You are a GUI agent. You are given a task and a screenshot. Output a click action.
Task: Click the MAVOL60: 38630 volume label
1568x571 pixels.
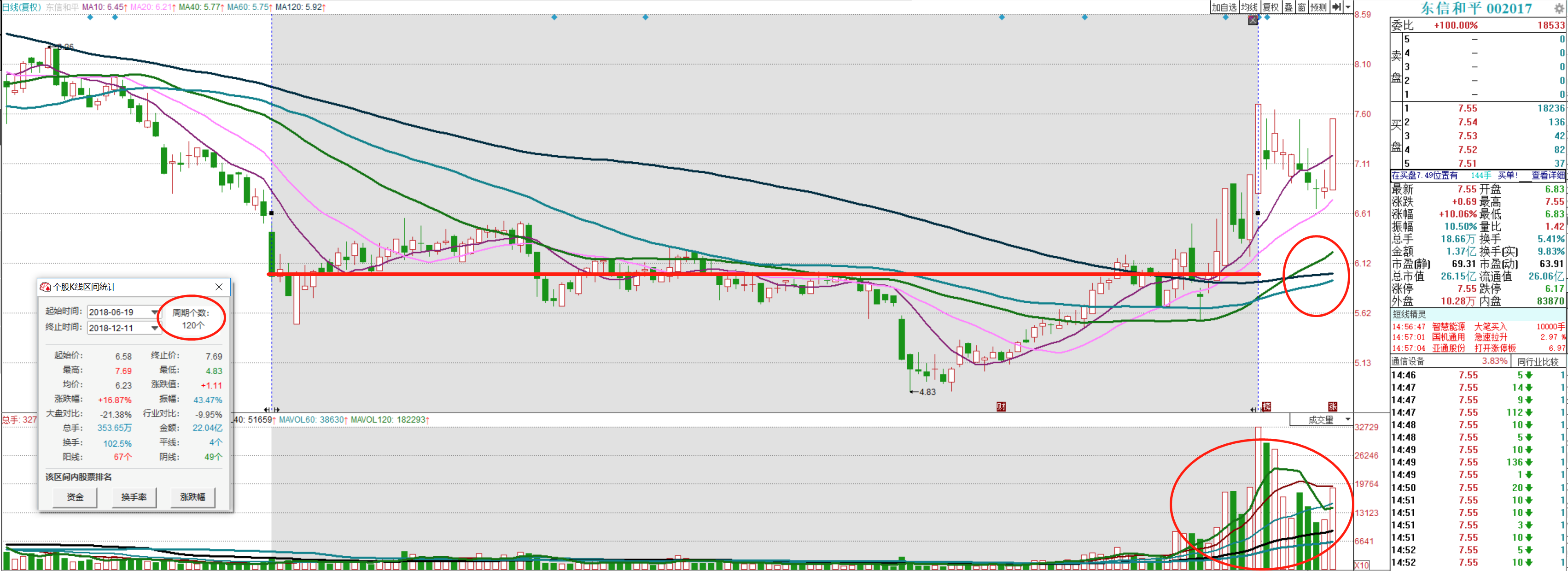point(313,420)
